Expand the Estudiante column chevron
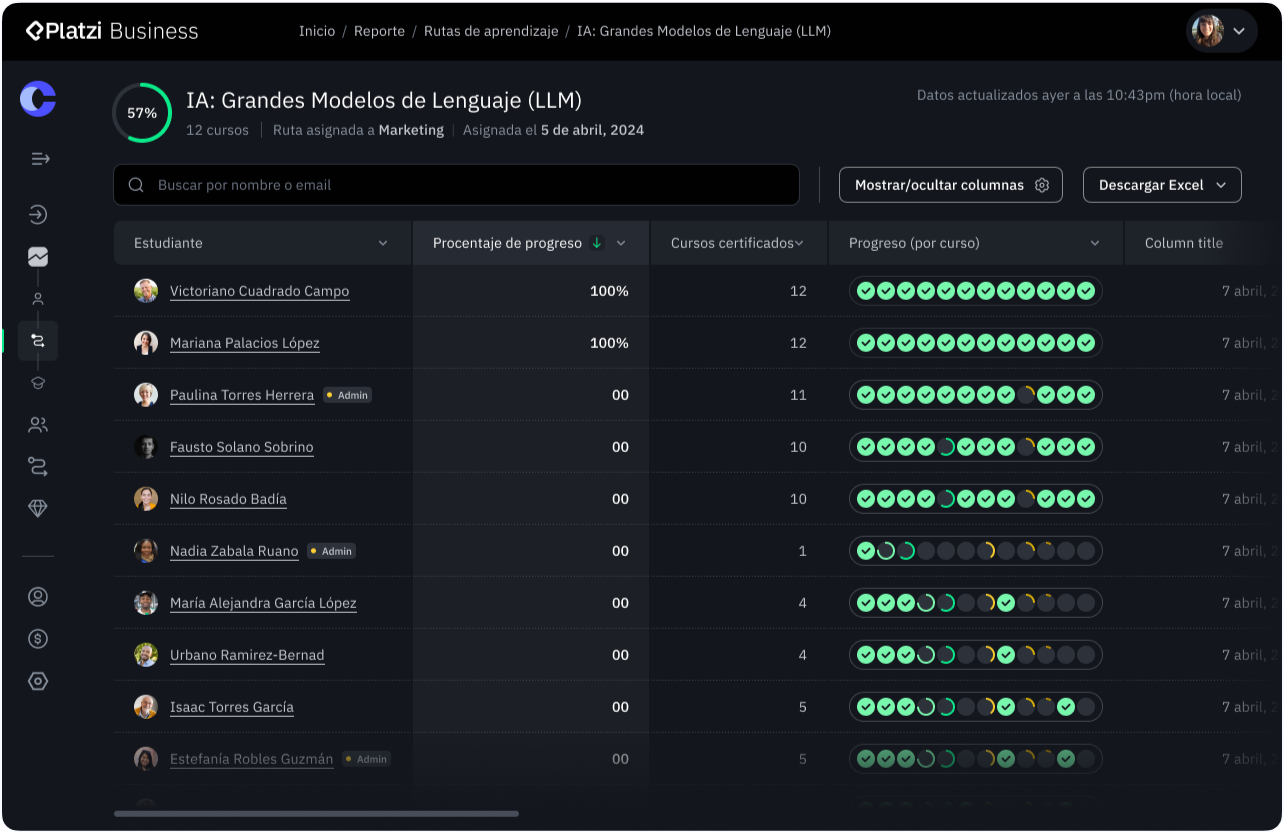Screen dimensions: 1284x832 383,243
